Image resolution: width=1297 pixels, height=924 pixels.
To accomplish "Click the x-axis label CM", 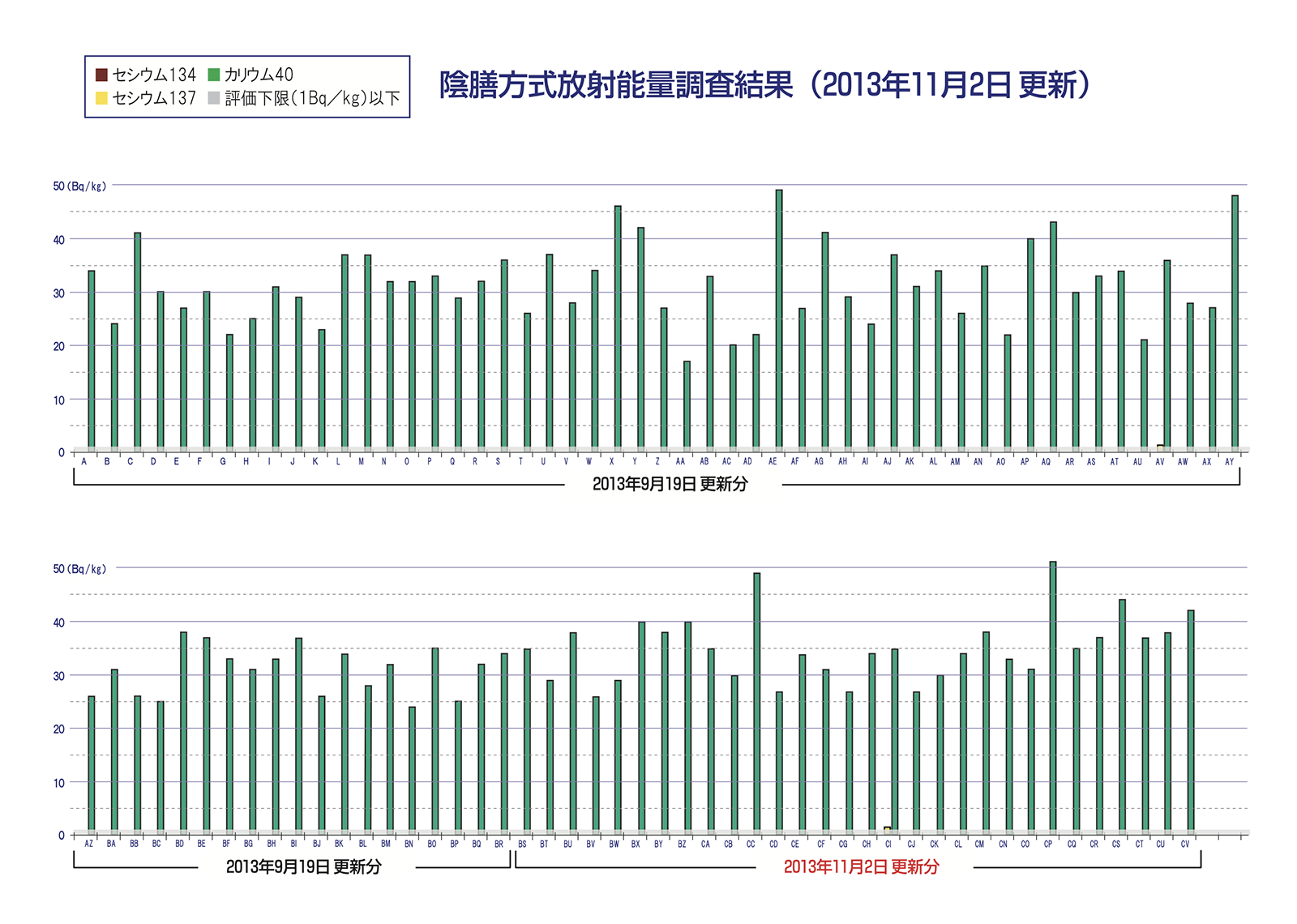I will (979, 844).
